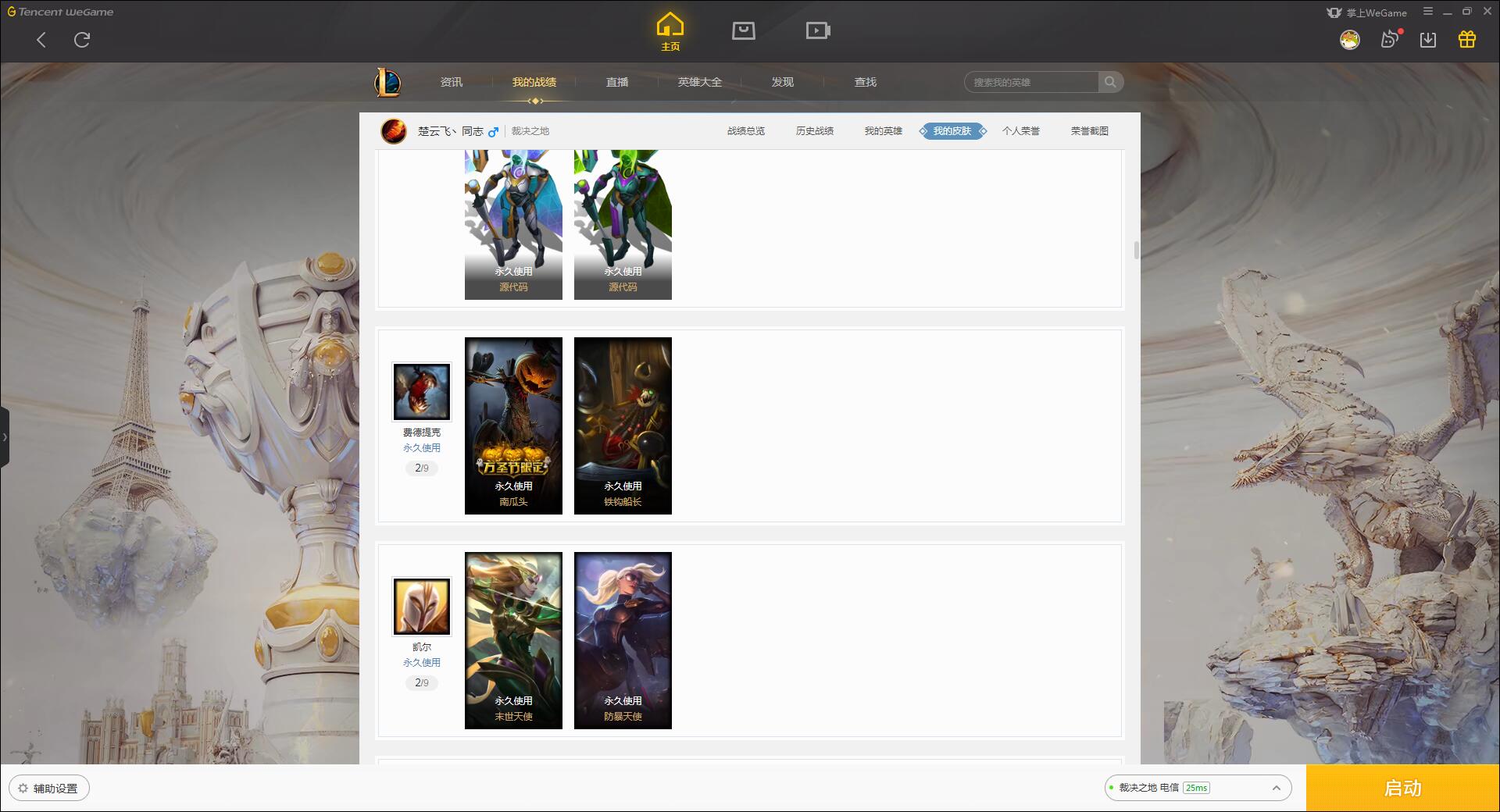The height and width of the screenshot is (812, 1500).
Task: Switch to 我的英雄 sub-tab
Action: pos(884,131)
